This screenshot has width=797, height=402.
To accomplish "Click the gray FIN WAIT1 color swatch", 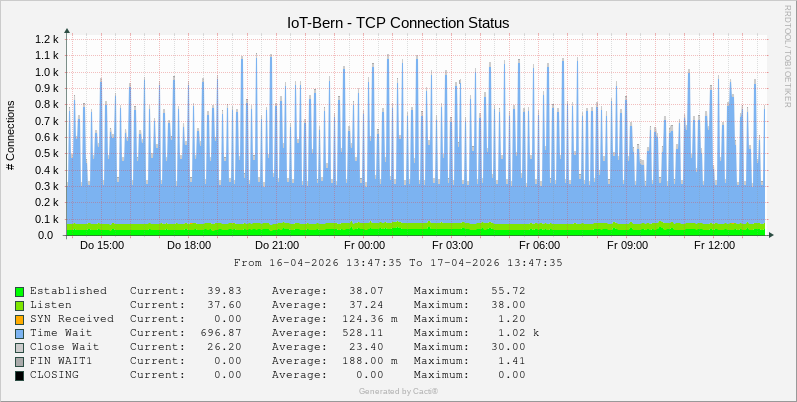I will pos(19,361).
